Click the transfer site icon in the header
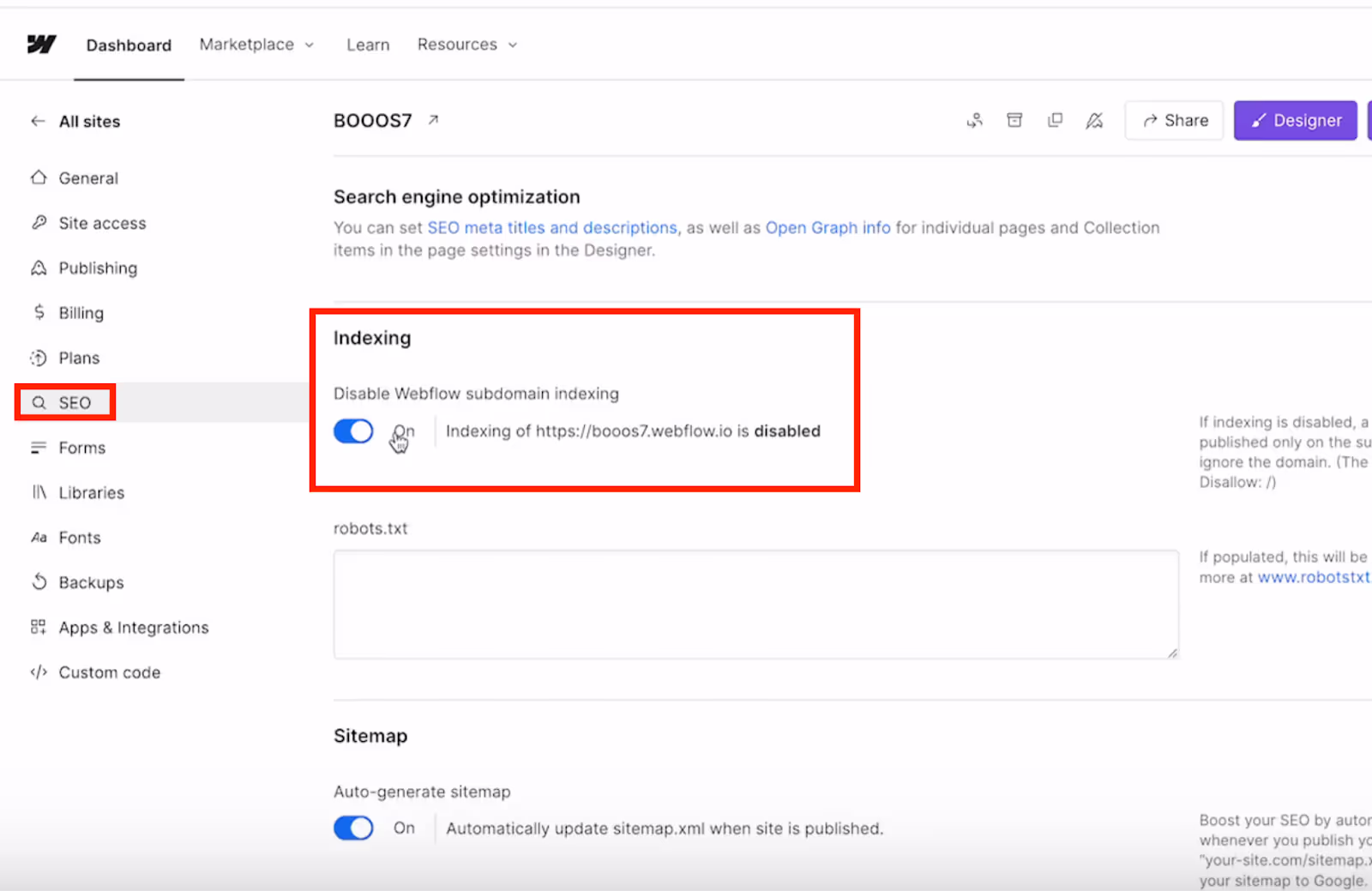 click(x=975, y=120)
